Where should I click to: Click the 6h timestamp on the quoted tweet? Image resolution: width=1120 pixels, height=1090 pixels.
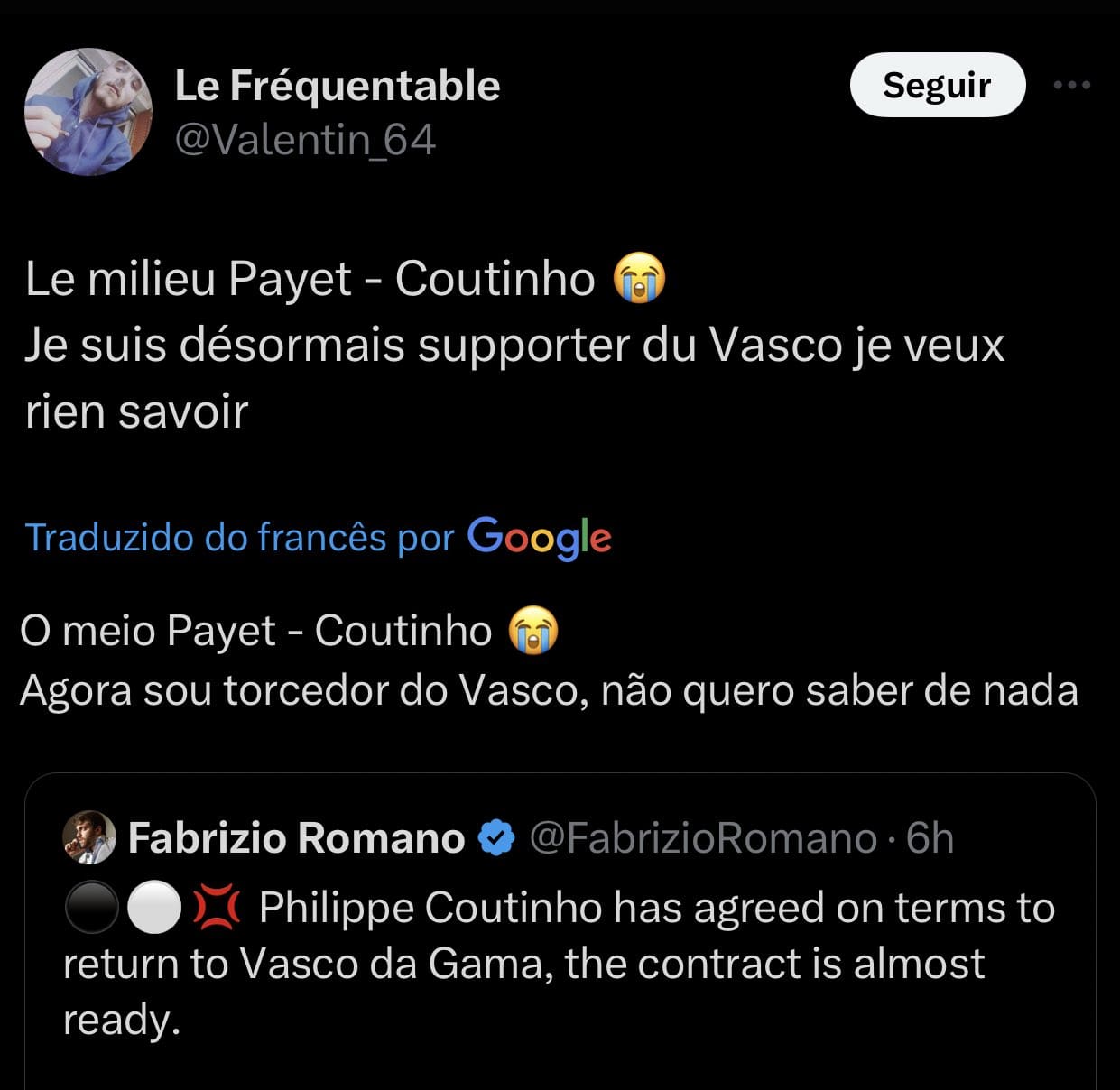(x=930, y=838)
